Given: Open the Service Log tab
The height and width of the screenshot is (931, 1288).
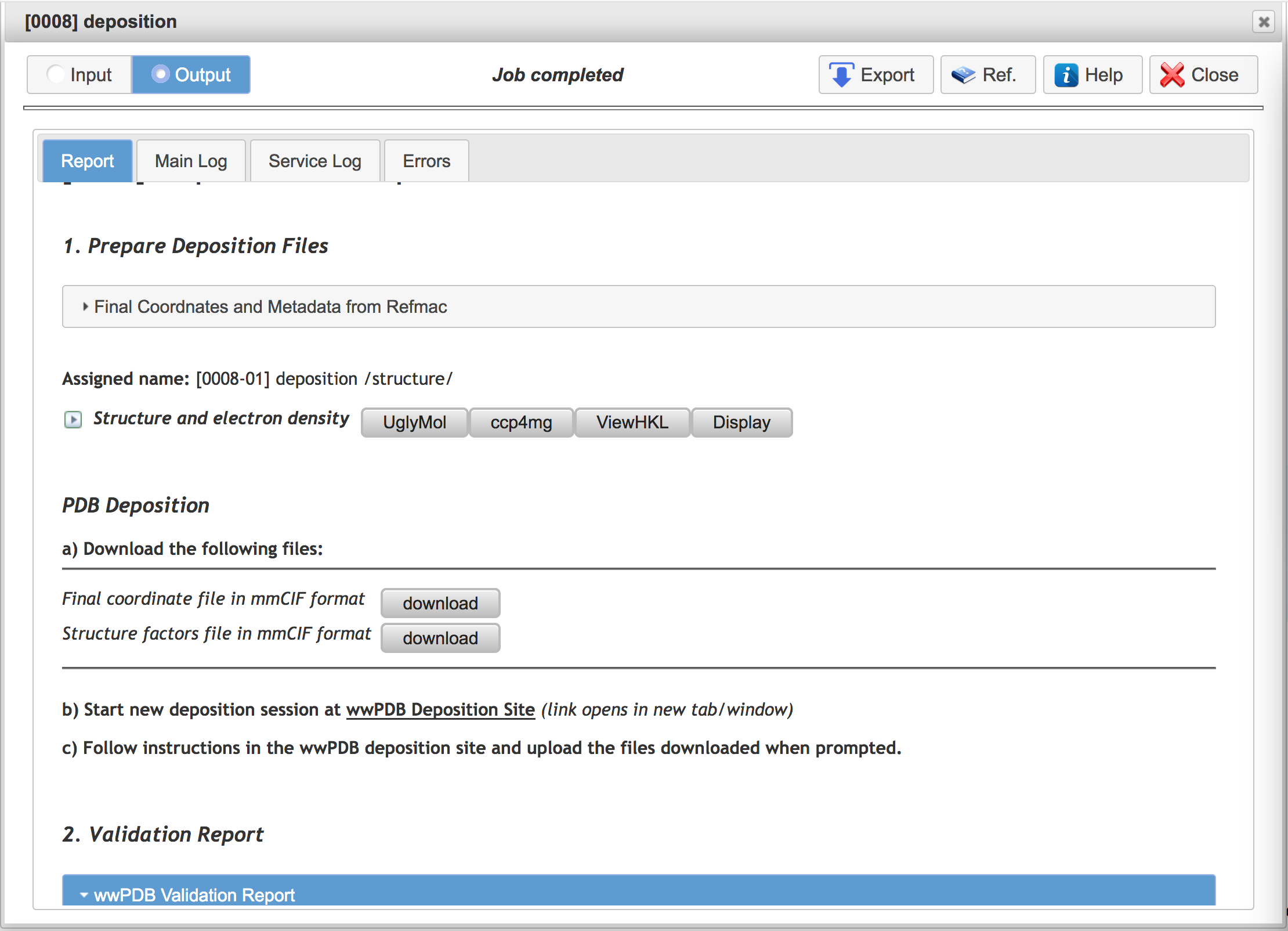Looking at the screenshot, I should point(315,161).
